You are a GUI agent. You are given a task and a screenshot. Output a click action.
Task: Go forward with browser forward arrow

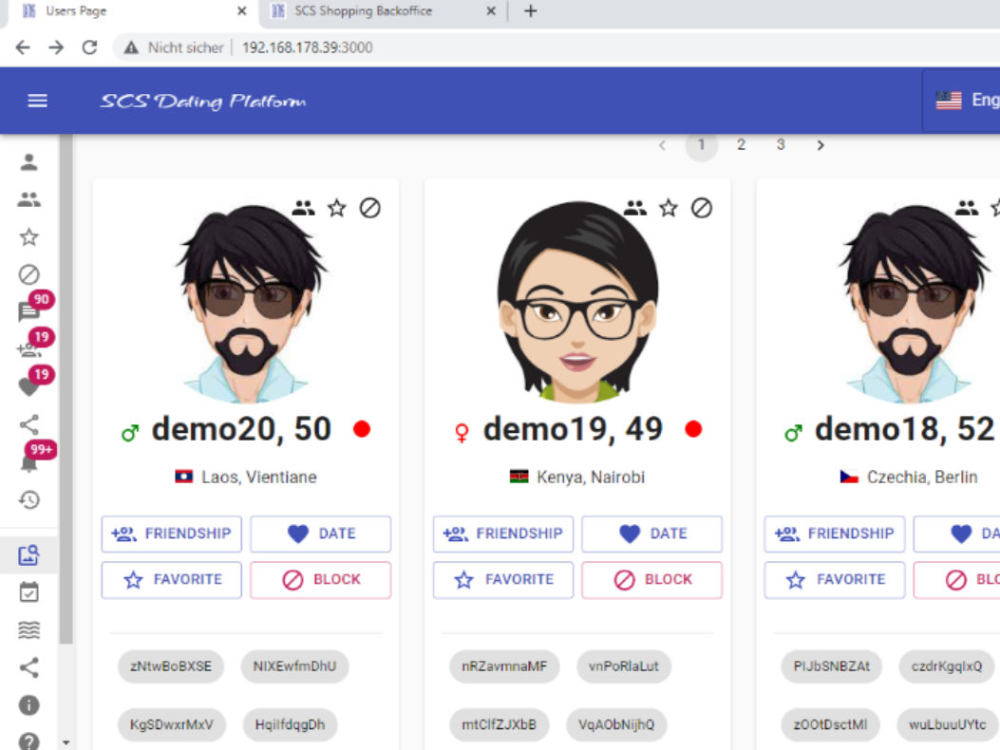point(56,47)
